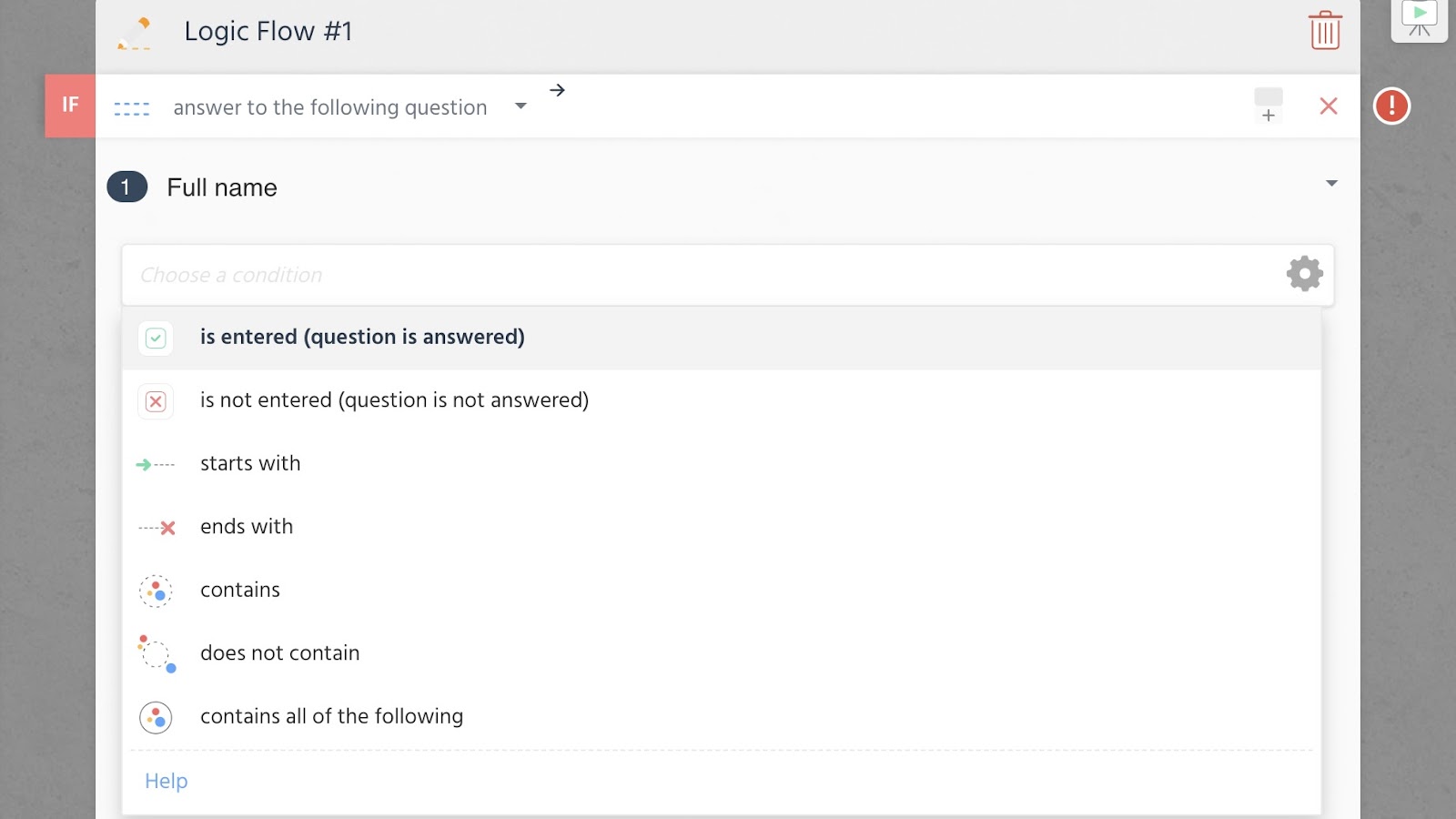Image resolution: width=1456 pixels, height=819 pixels.
Task: Remove the IF condition with red X
Action: 1329,106
